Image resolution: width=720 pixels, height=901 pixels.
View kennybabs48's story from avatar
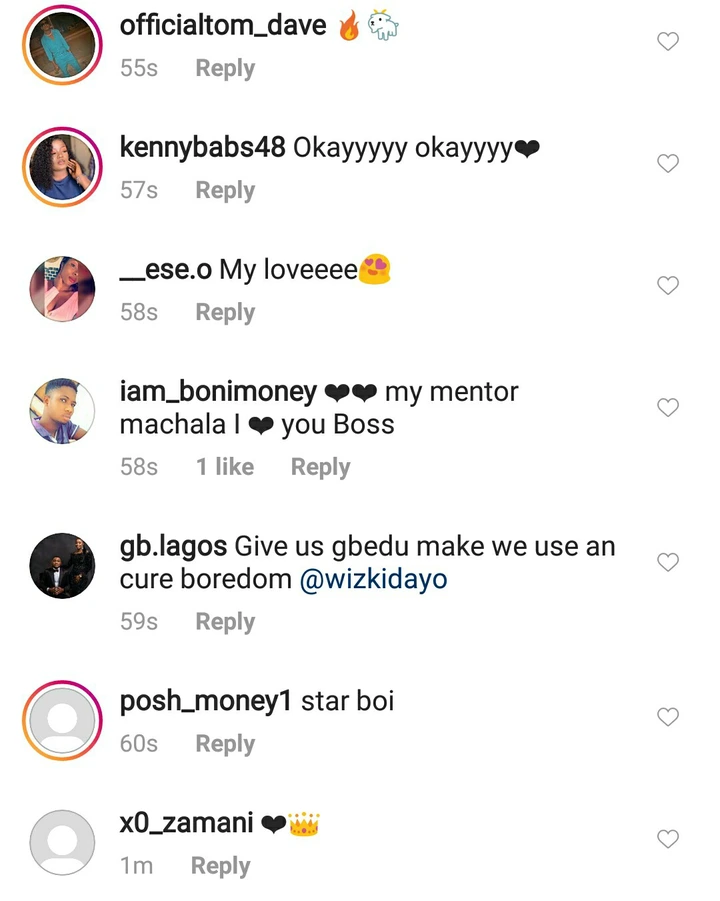[63, 167]
